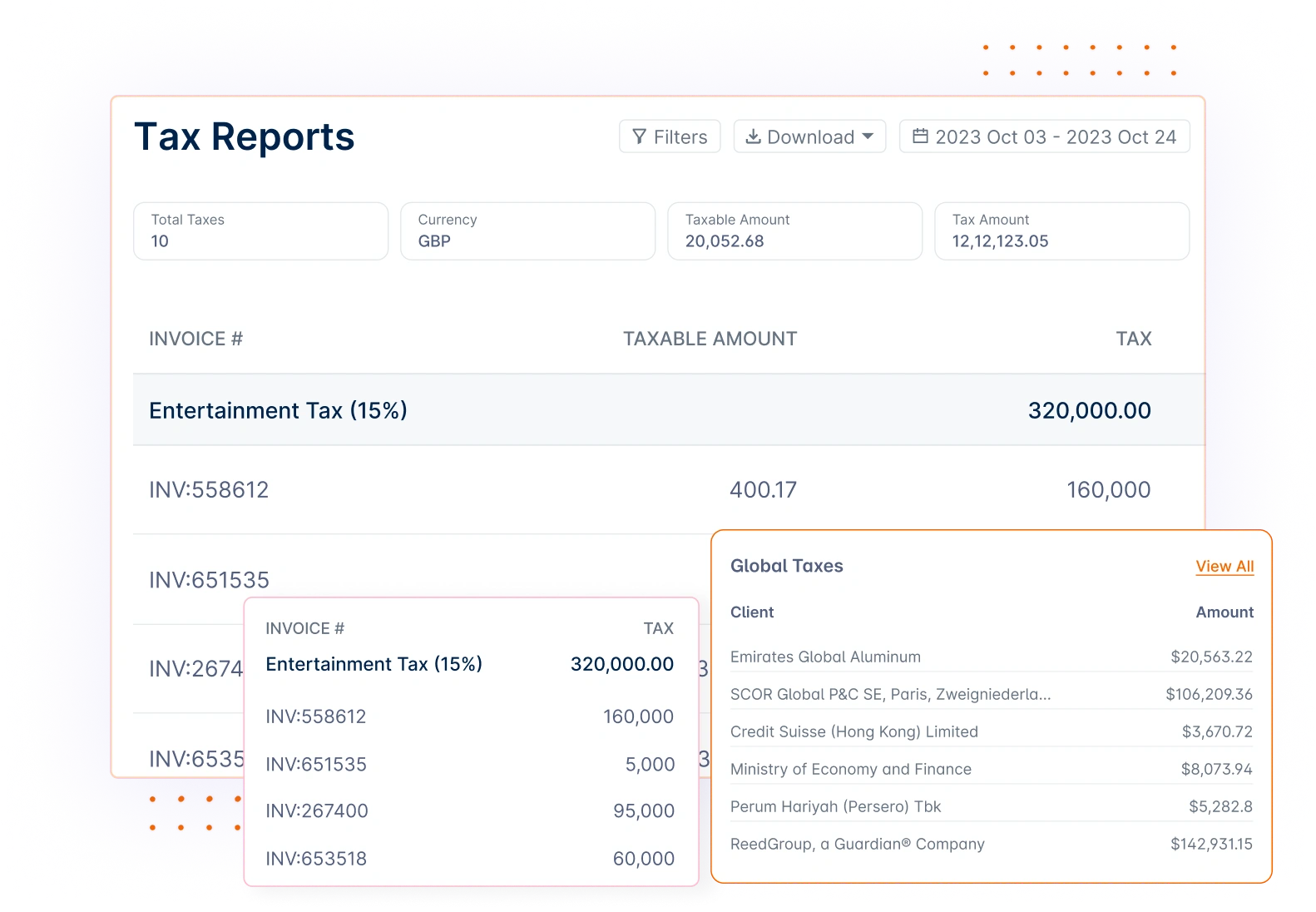Click the Global Taxes heading
The image size is (1316, 912).
[x=787, y=566]
